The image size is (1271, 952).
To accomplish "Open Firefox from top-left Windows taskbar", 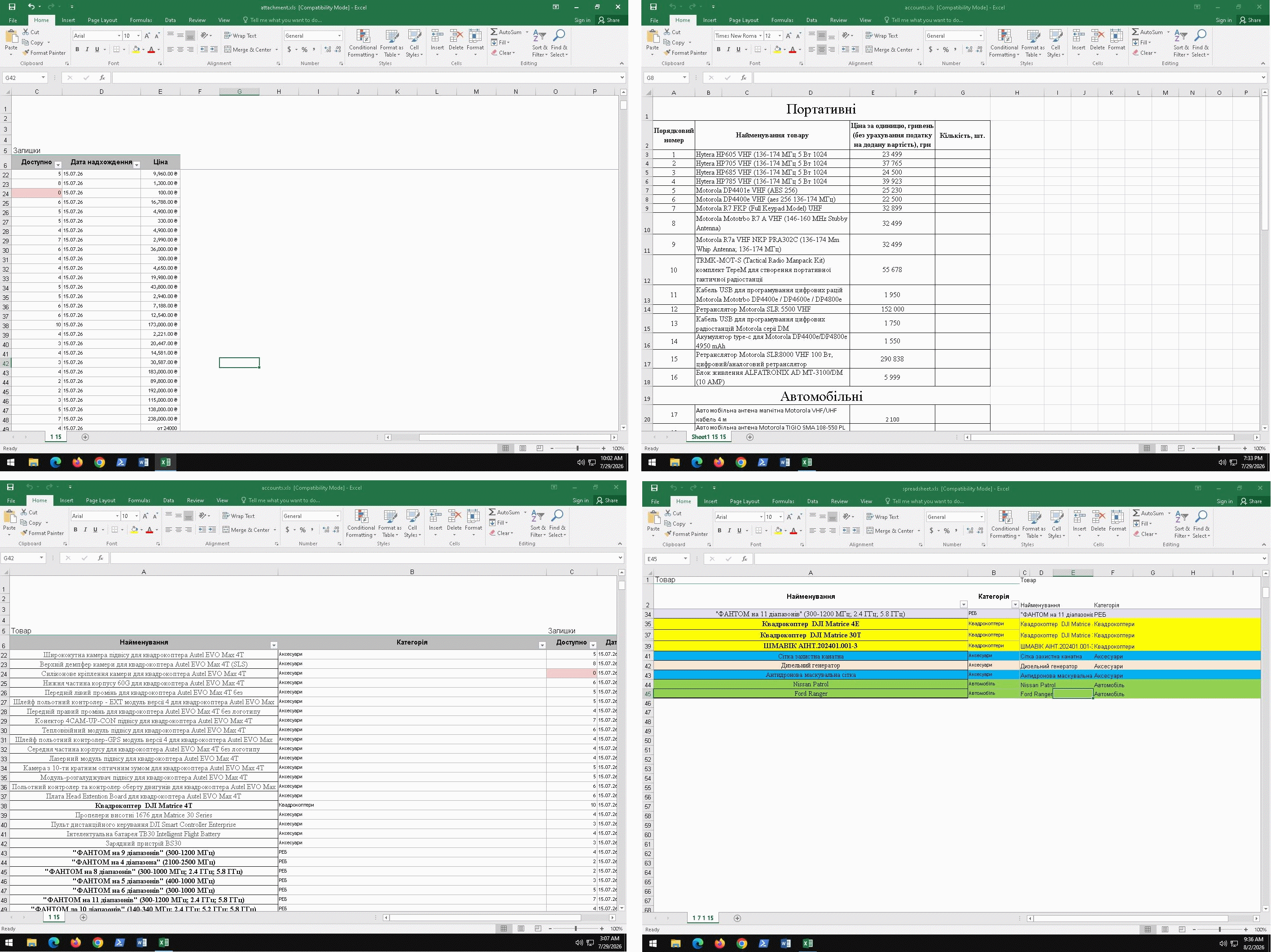I will coord(78,462).
